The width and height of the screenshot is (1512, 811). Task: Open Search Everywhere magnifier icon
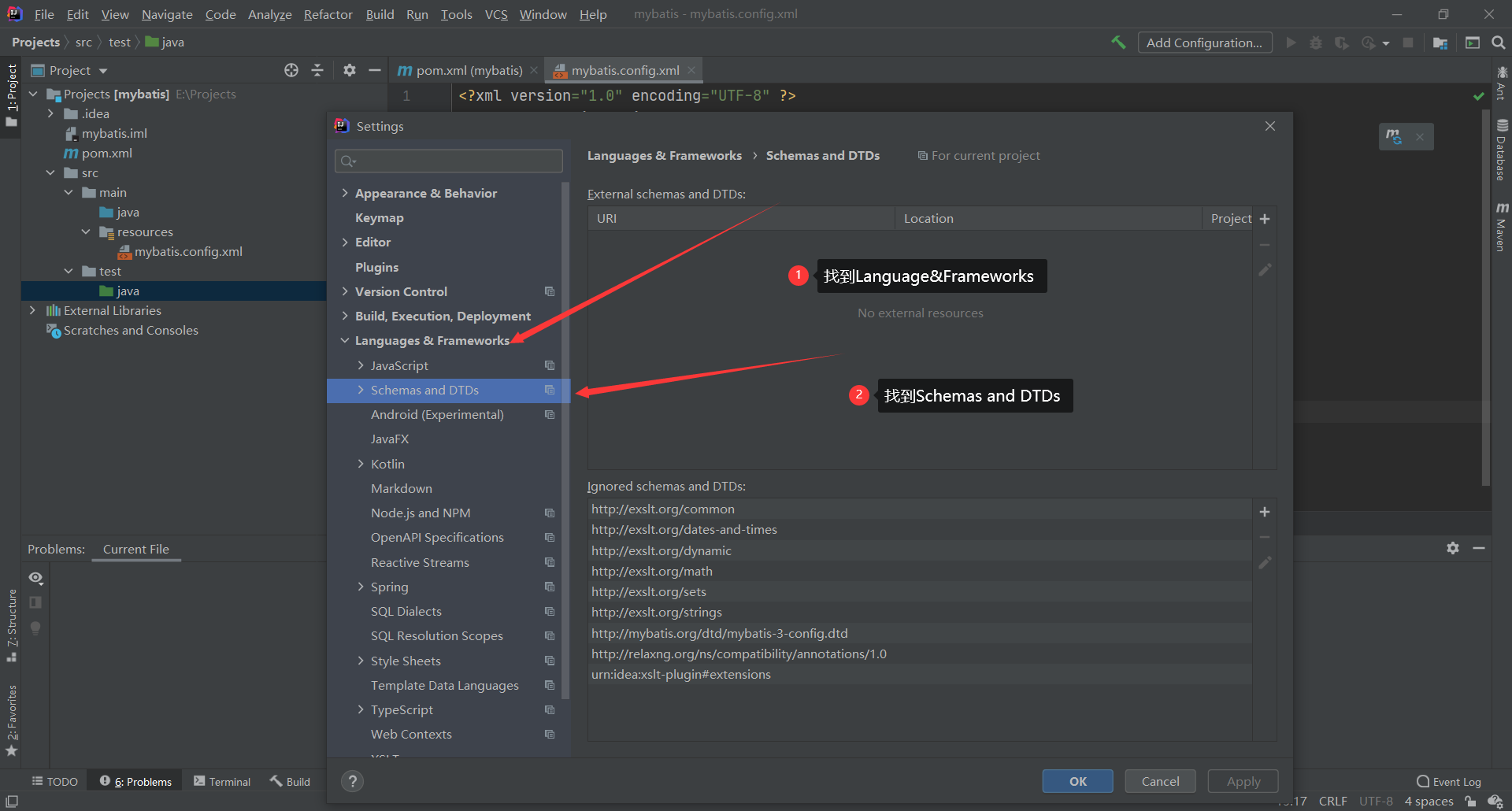(x=1499, y=43)
